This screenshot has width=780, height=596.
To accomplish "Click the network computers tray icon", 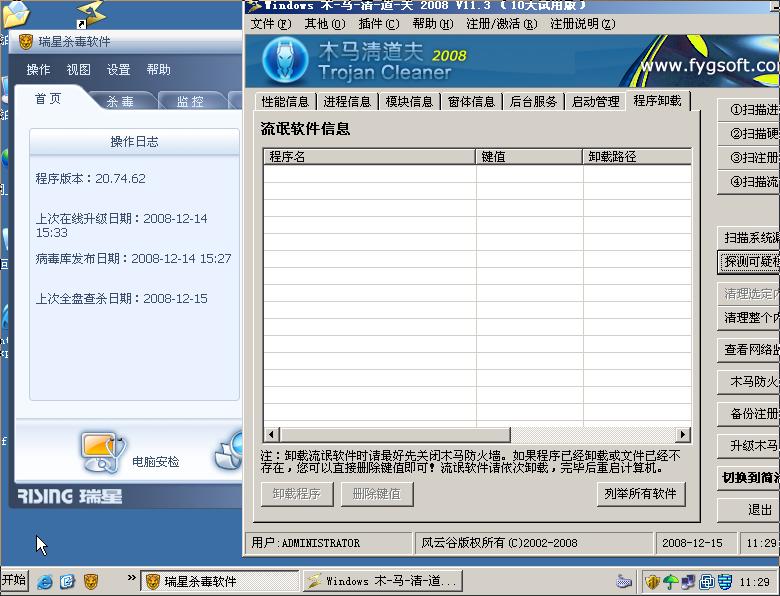I will pos(688,581).
